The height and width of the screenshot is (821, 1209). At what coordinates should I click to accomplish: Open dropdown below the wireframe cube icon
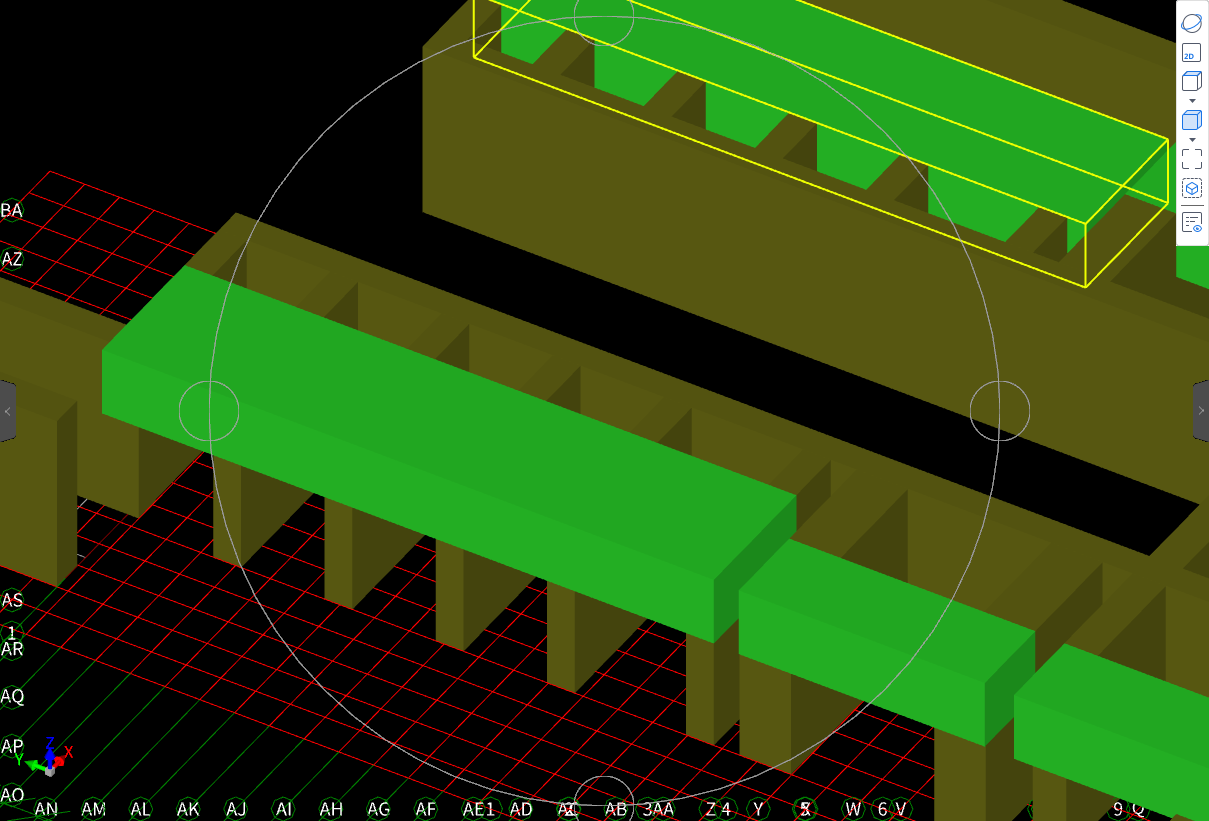pos(1191,101)
